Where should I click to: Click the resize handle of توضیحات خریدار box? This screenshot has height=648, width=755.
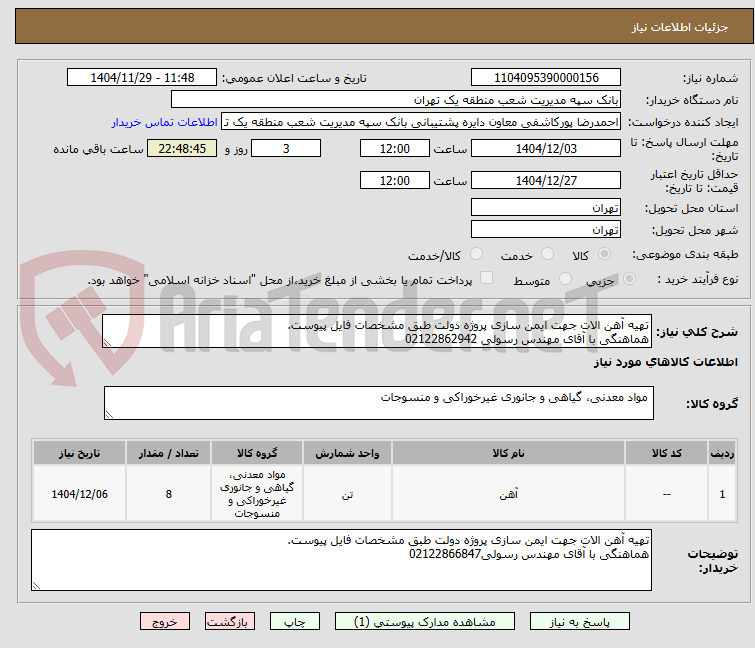[x=37, y=585]
